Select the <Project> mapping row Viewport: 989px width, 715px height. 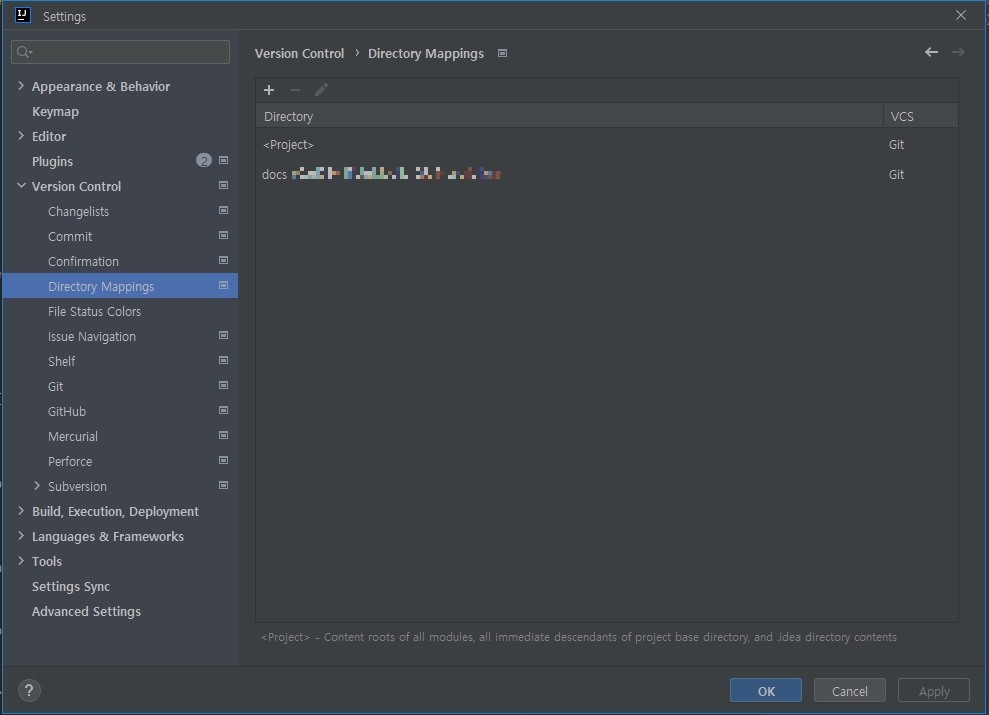607,144
